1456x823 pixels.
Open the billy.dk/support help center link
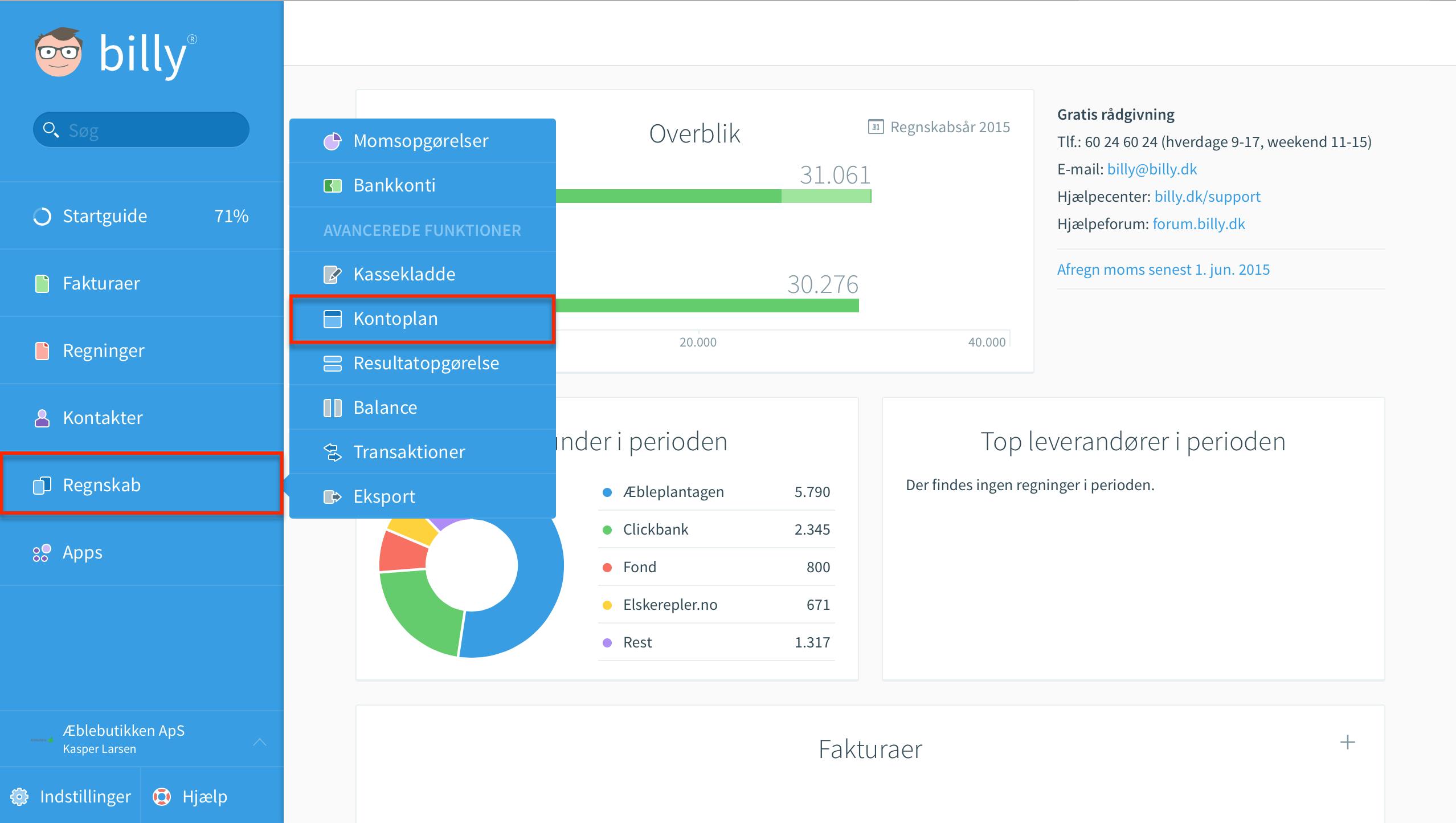(1207, 197)
